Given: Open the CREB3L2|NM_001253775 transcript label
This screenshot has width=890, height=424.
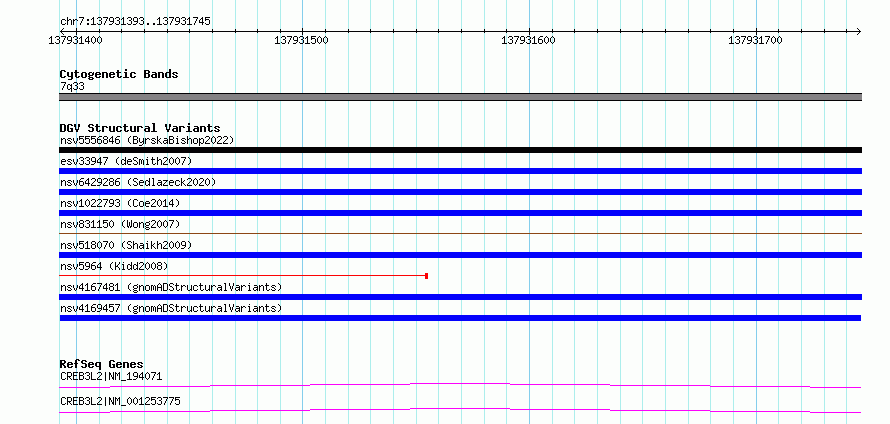Looking at the screenshot, I should (120, 401).
